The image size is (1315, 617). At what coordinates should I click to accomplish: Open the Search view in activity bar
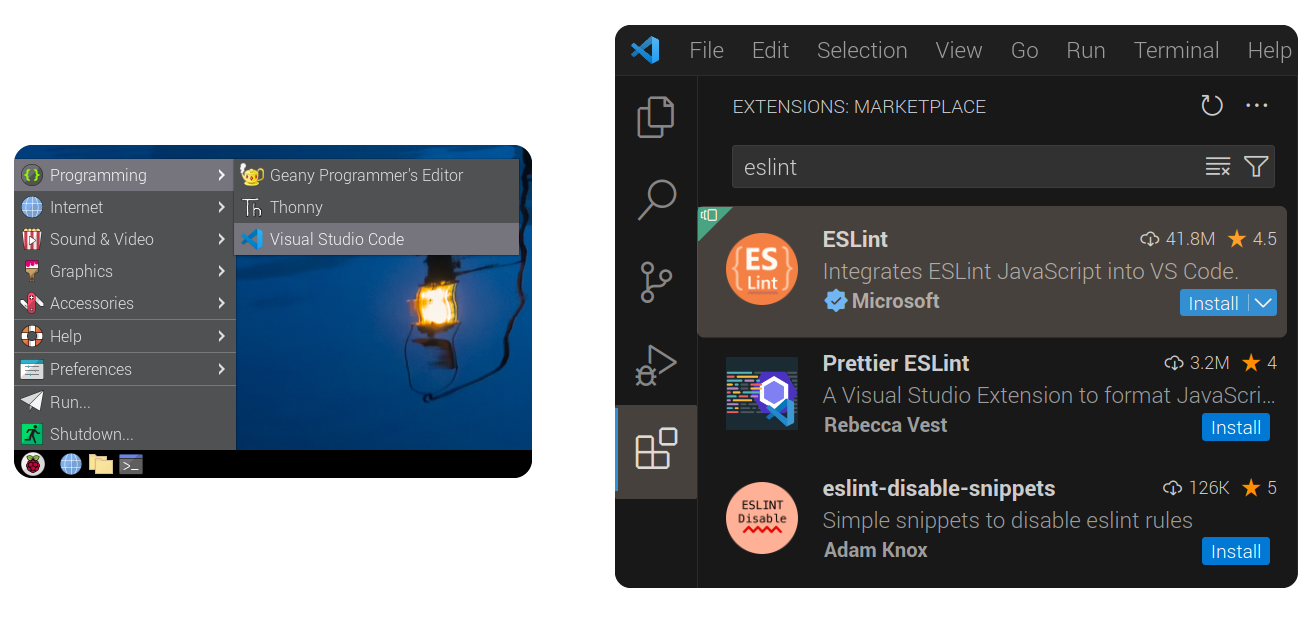[656, 200]
